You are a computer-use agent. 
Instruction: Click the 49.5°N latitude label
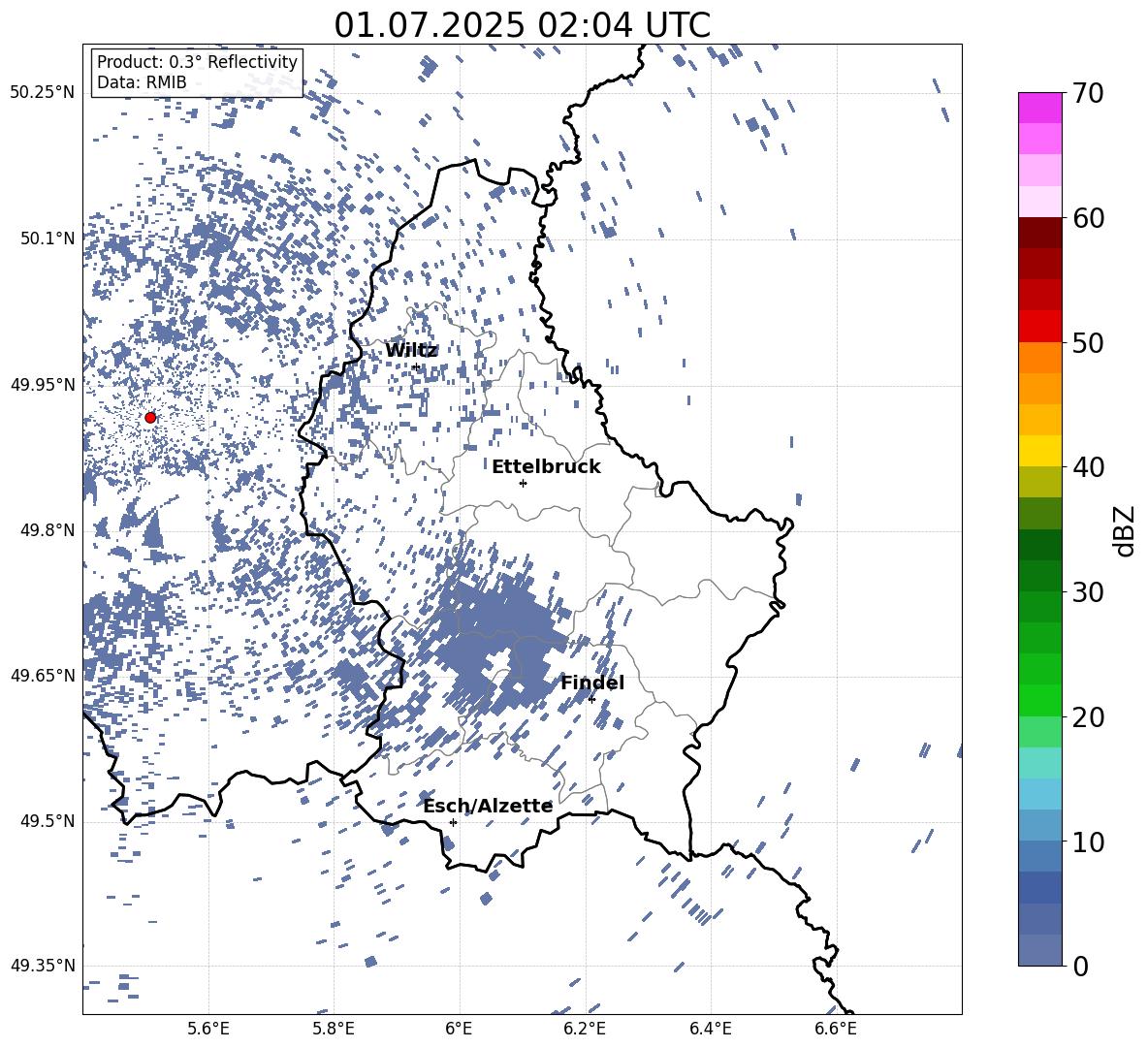point(48,820)
